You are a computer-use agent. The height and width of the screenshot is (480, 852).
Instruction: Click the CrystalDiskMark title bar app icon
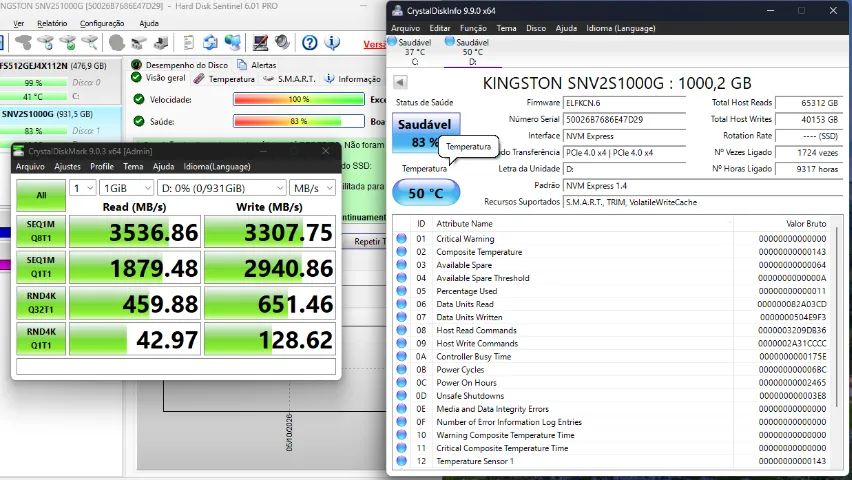click(x=18, y=151)
